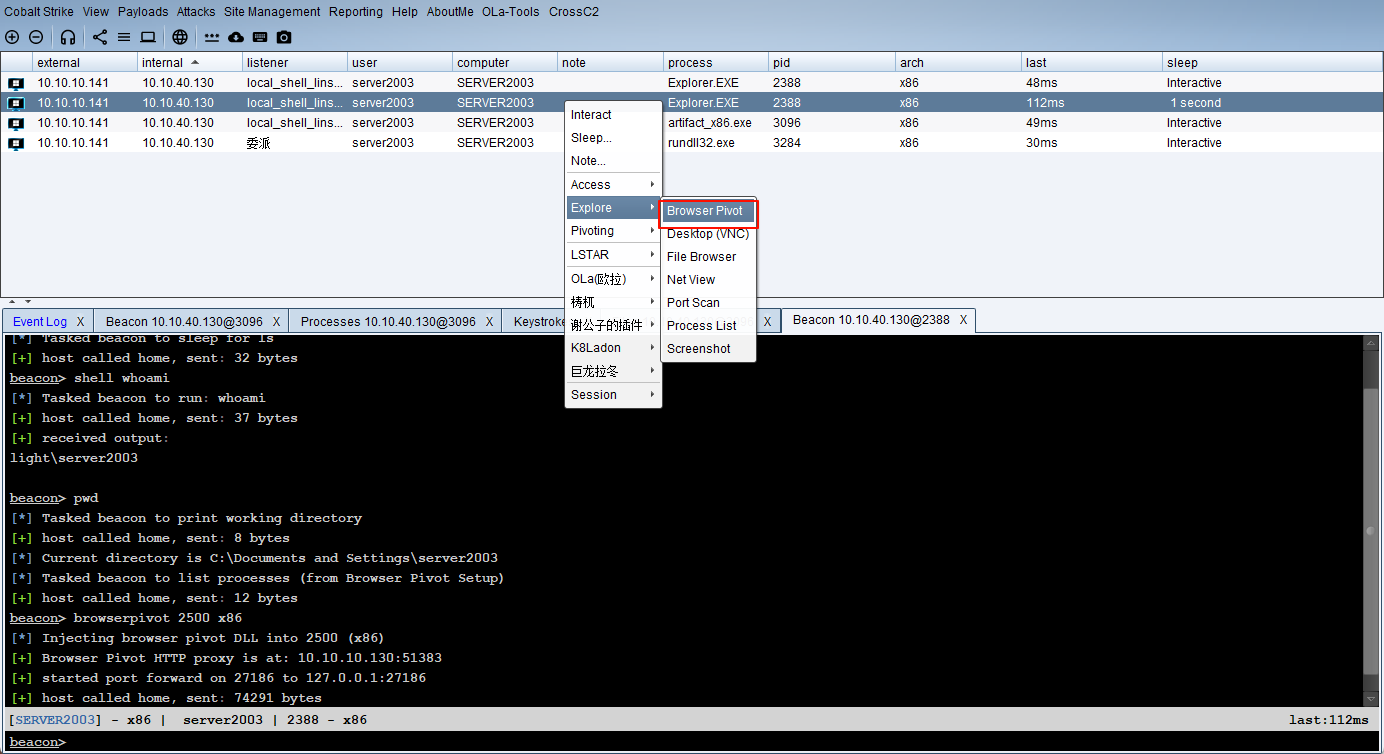Close the Event Log tab

pyautogui.click(x=80, y=321)
